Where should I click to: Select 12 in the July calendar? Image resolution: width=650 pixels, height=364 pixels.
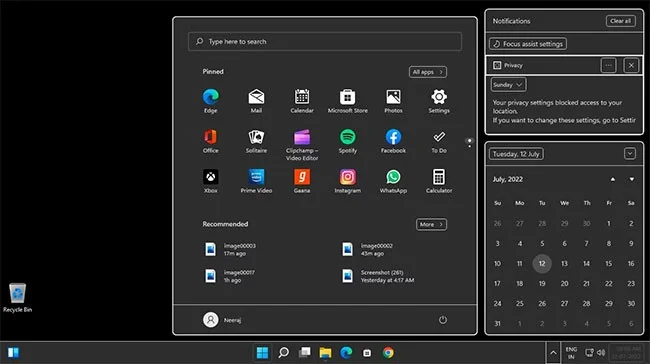pos(542,263)
